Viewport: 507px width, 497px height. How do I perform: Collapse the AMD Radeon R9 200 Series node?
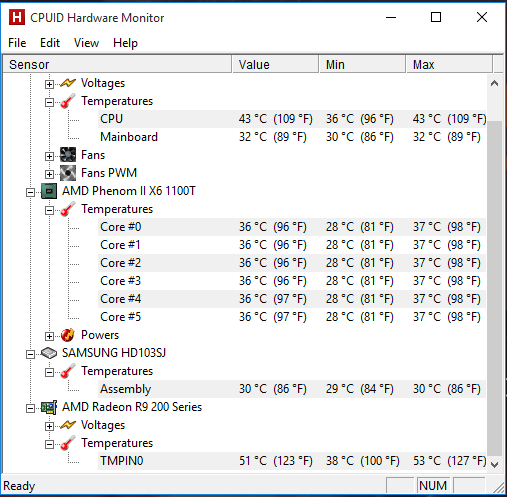point(30,408)
